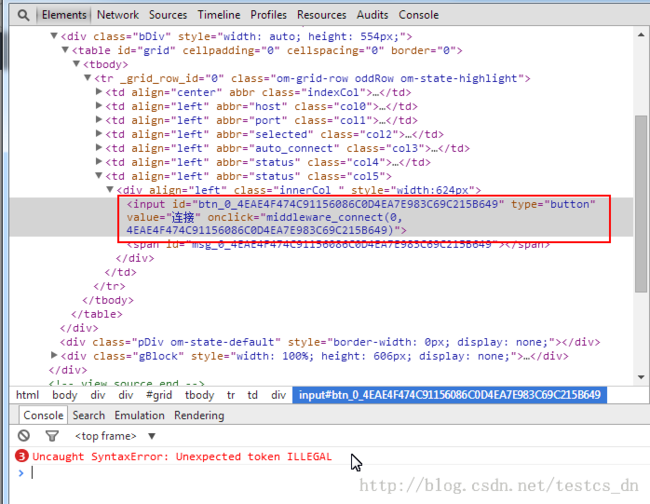Expand the td class indexCol node
This screenshot has width=650, height=504.
tap(99, 92)
